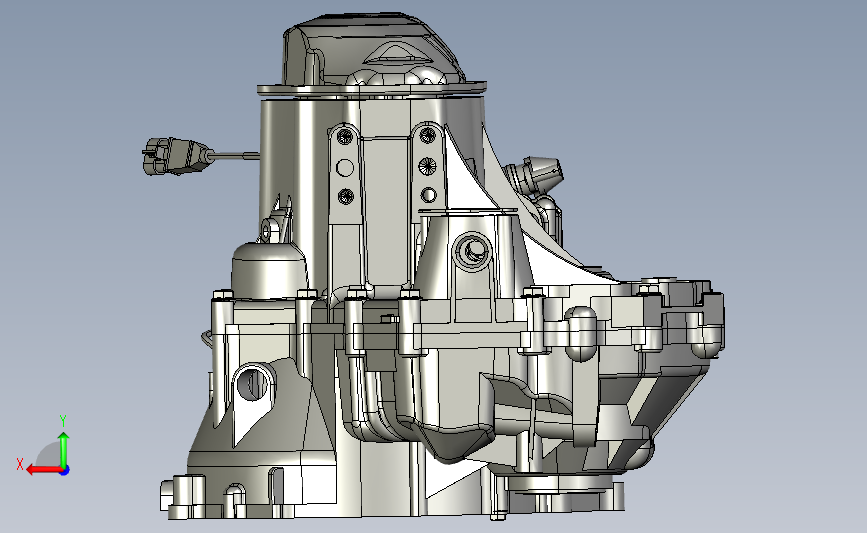Select the round opening on the lower-left bell housing

pyautogui.click(x=253, y=383)
